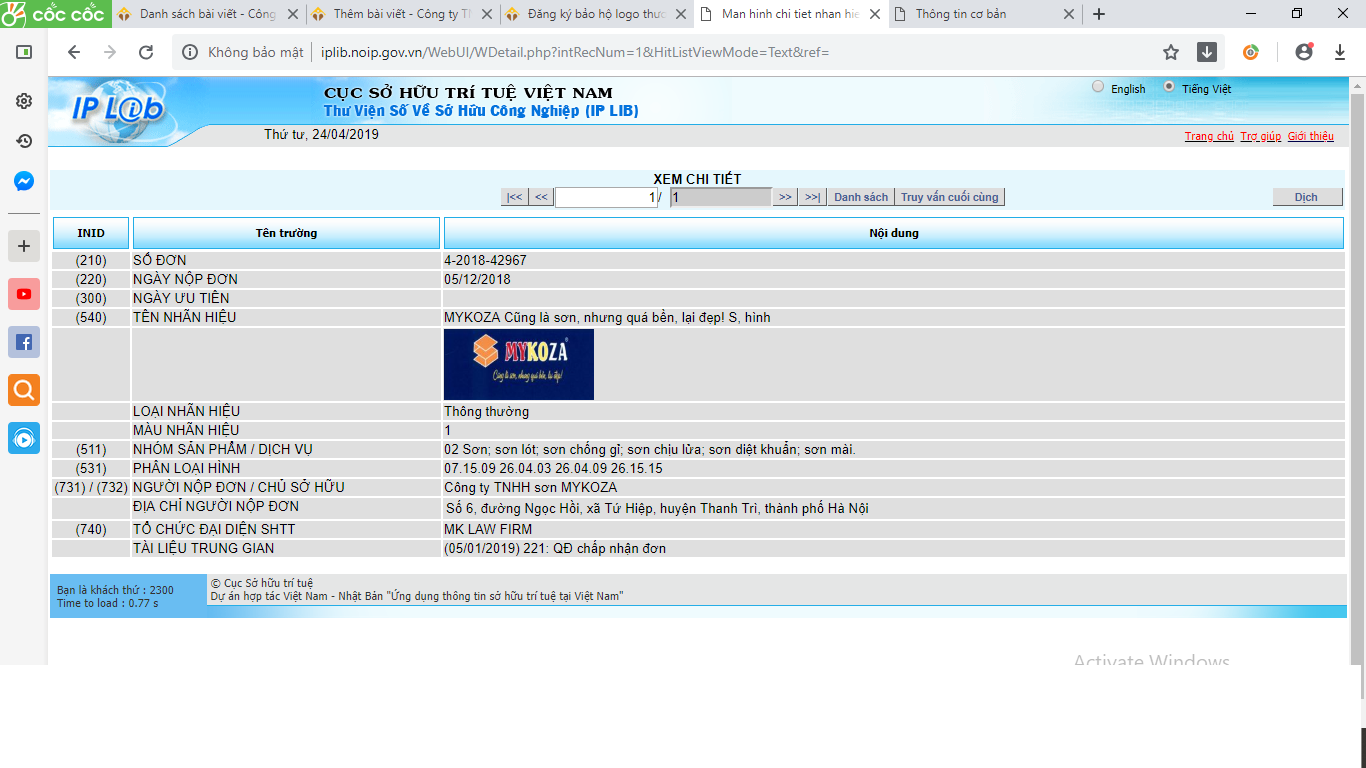1366x768 pixels.
Task: Click the Cốc Cốc logo button
Action: click(x=54, y=14)
